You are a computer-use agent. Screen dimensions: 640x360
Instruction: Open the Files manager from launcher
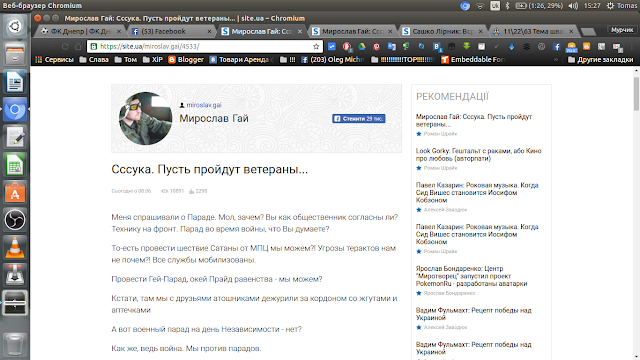pyautogui.click(x=15, y=54)
